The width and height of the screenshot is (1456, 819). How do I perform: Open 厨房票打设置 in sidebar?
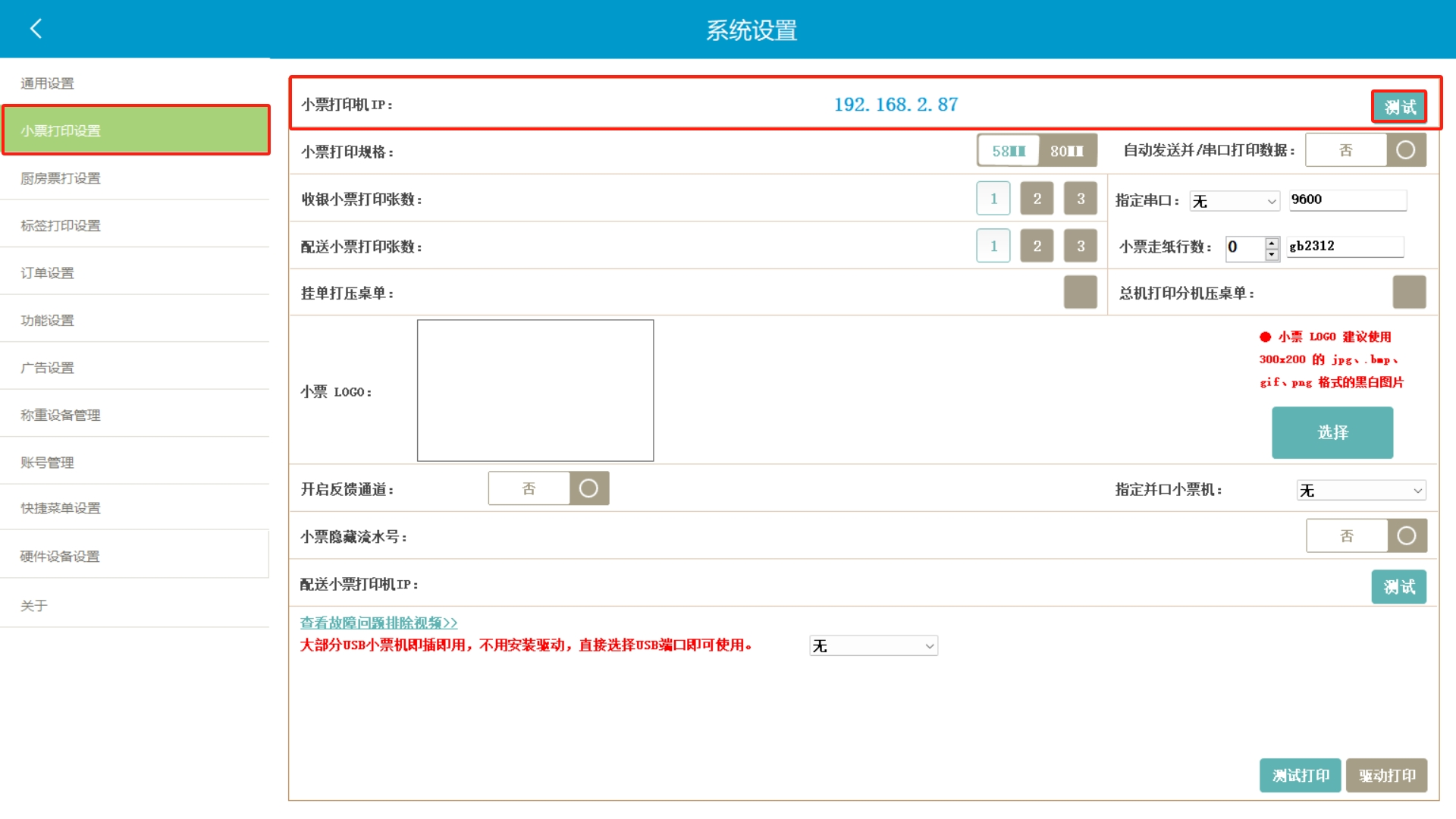(x=61, y=178)
